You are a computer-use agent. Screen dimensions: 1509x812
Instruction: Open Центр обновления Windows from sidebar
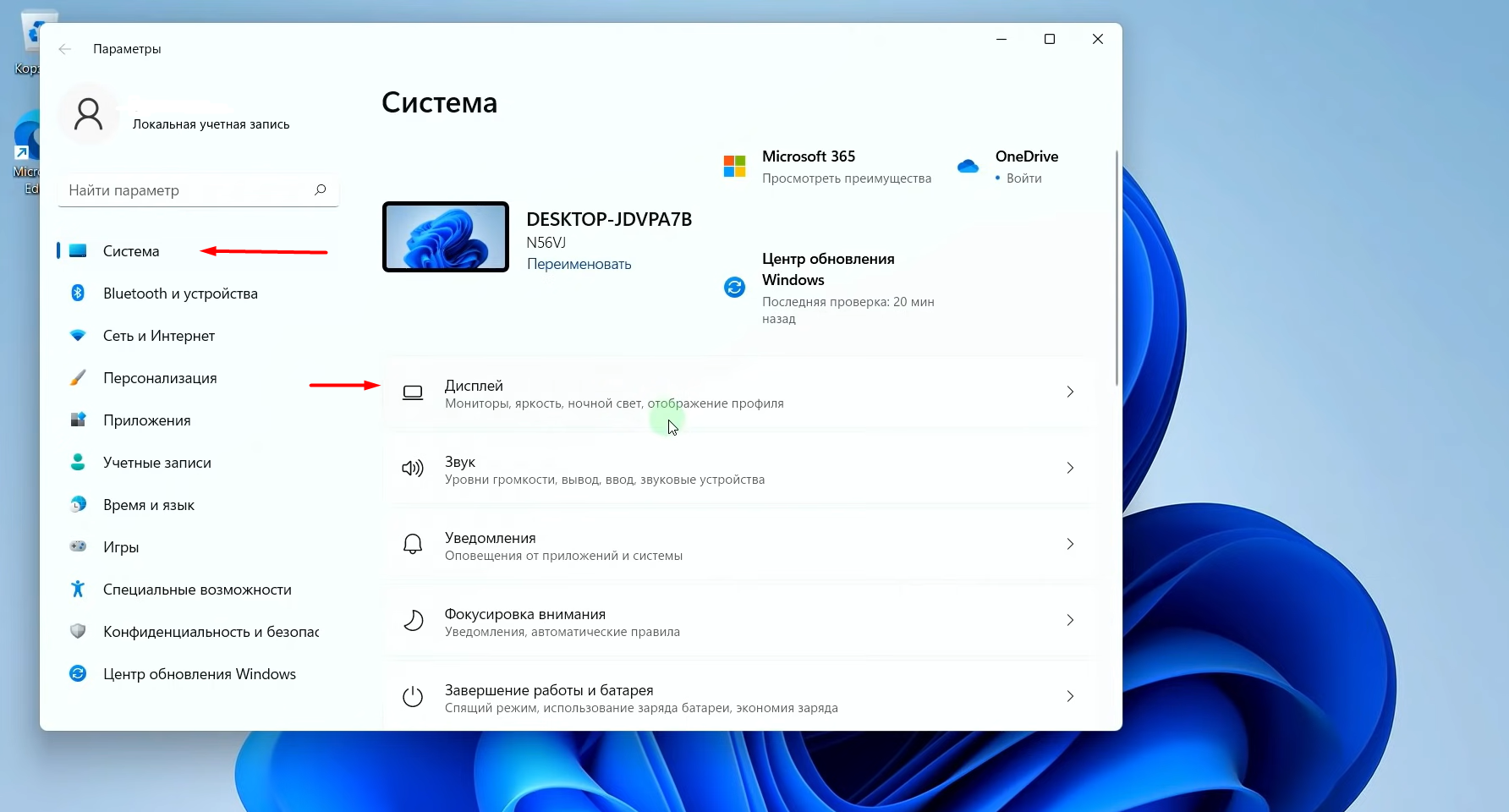pos(199,673)
